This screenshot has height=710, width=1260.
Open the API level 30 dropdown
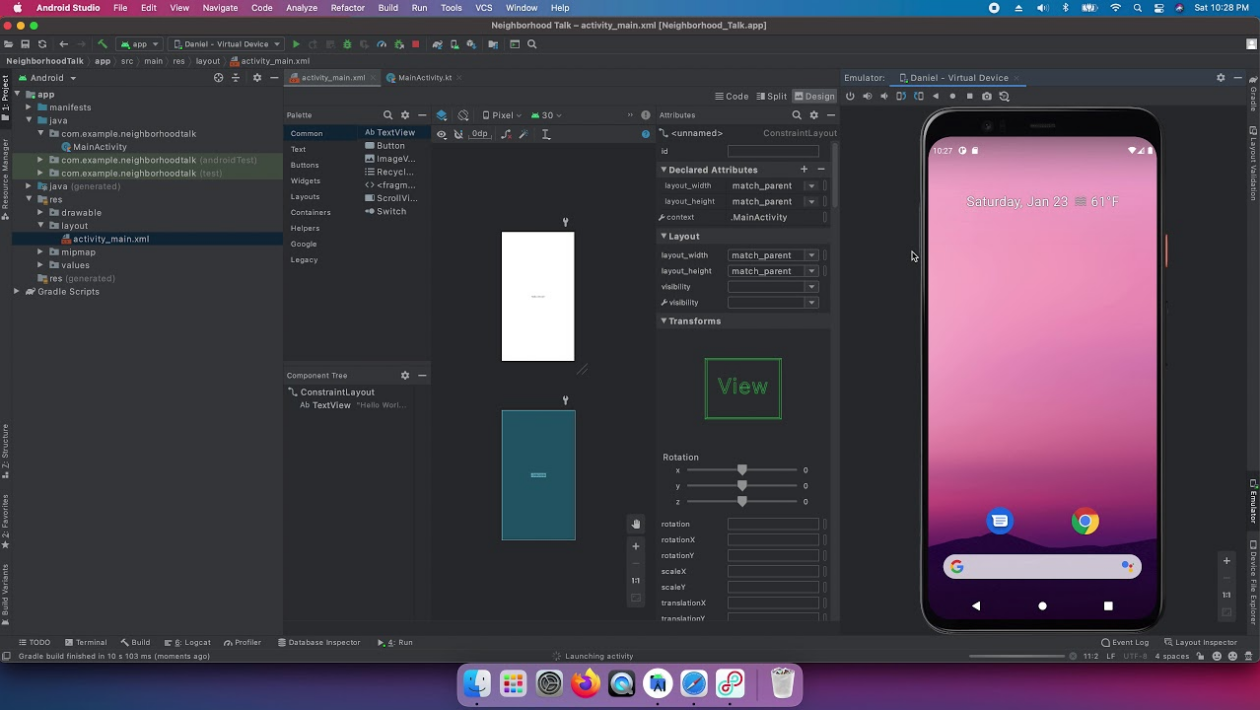(546, 115)
